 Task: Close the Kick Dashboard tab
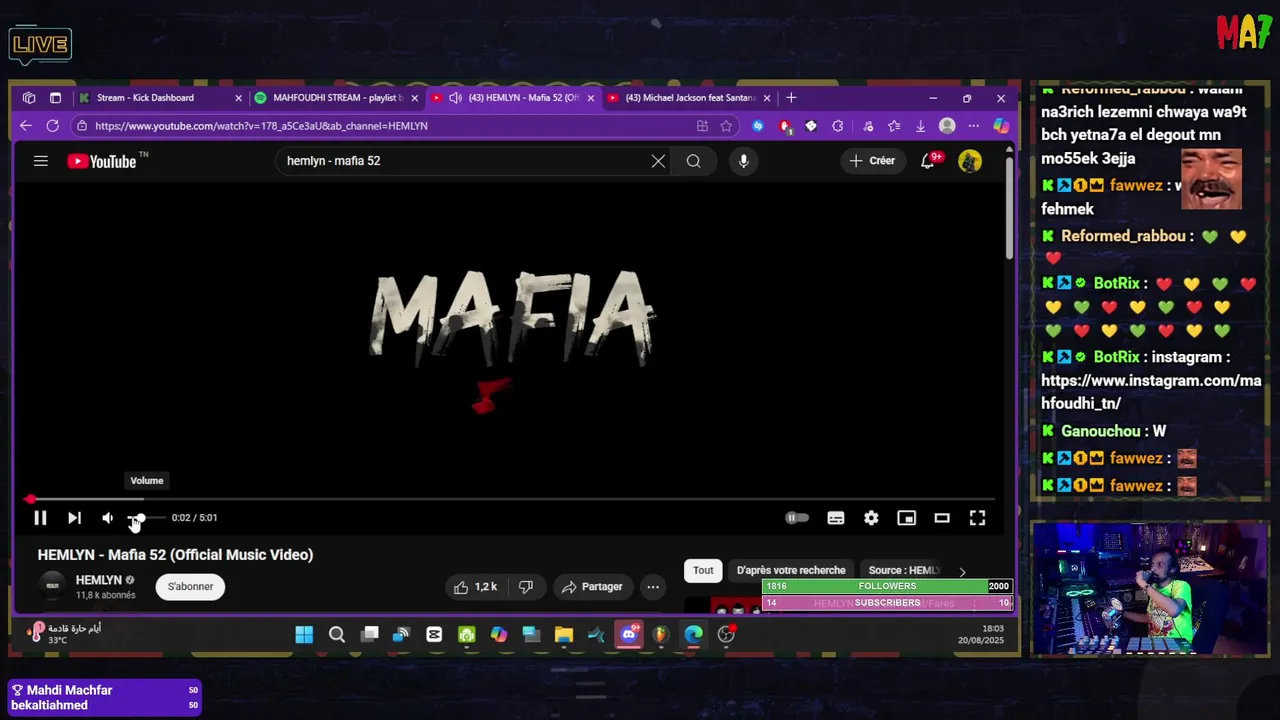click(238, 98)
